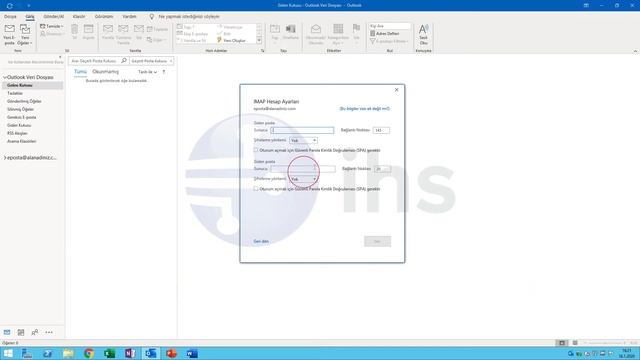Close the IMAP Hesap Ayarları dialog
Viewport: 640px width, 360px height.
click(x=396, y=90)
